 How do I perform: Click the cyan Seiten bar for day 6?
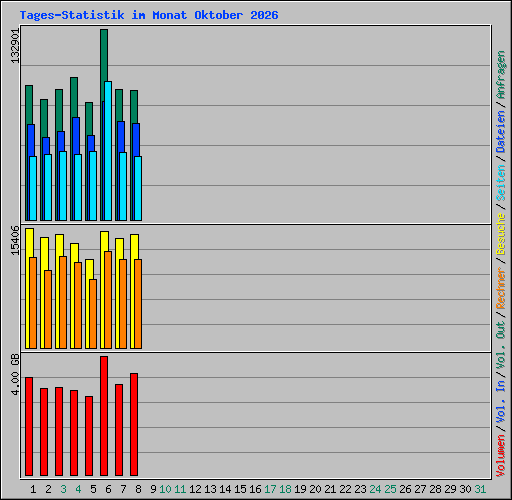click(x=108, y=151)
